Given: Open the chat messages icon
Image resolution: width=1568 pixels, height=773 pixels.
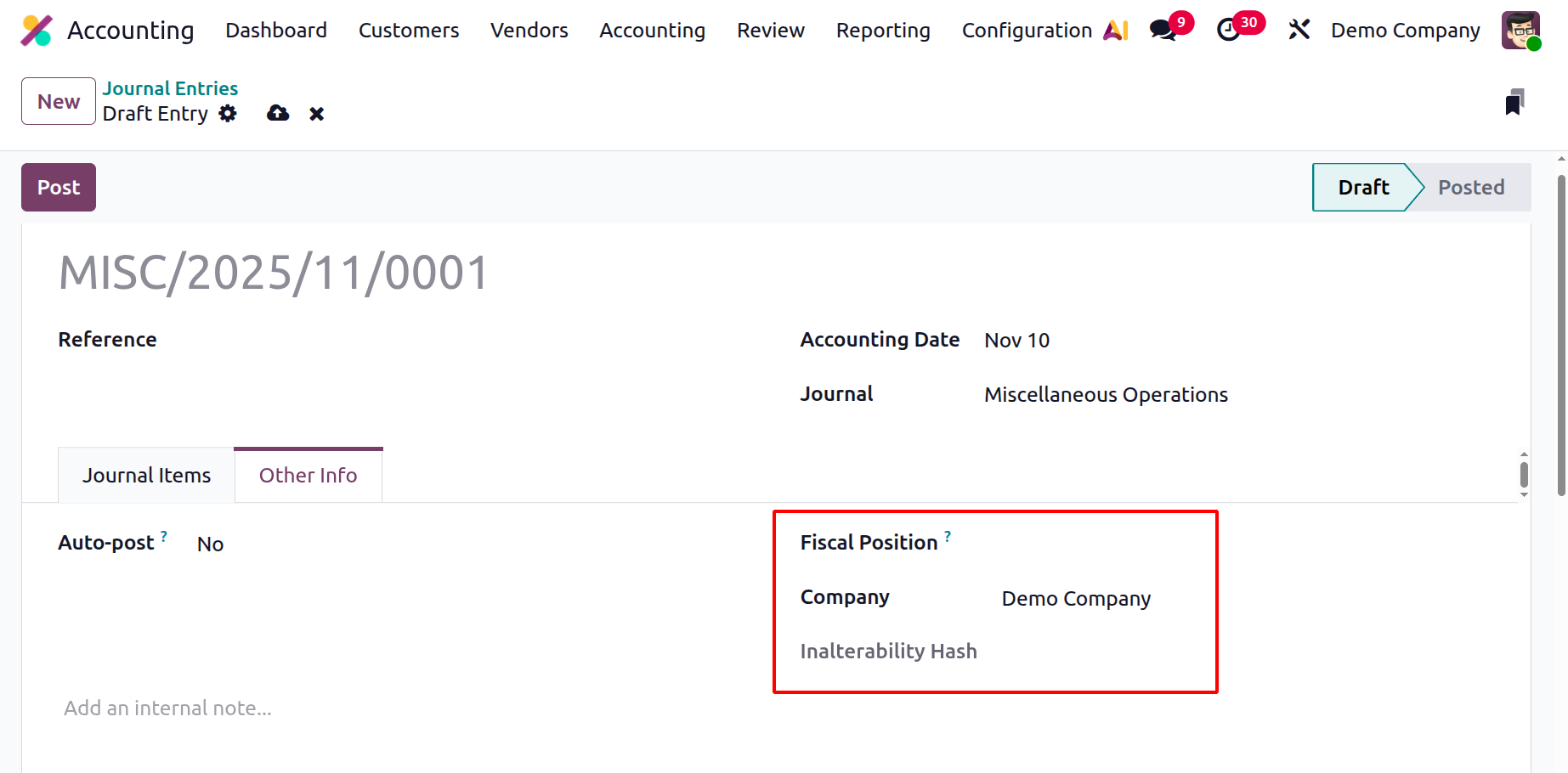Looking at the screenshot, I should point(1162,31).
